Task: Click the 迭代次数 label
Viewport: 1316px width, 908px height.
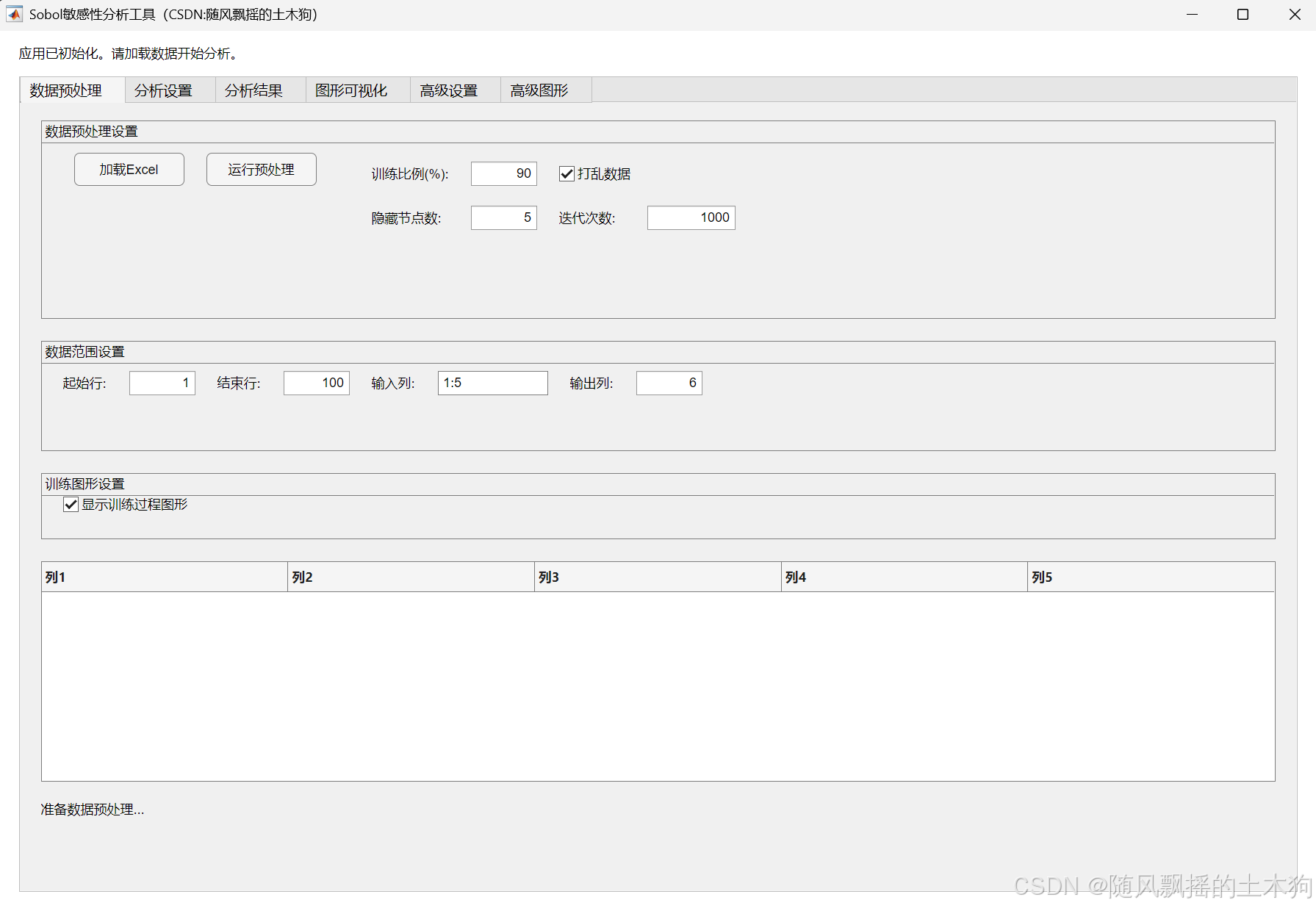Action: (587, 218)
